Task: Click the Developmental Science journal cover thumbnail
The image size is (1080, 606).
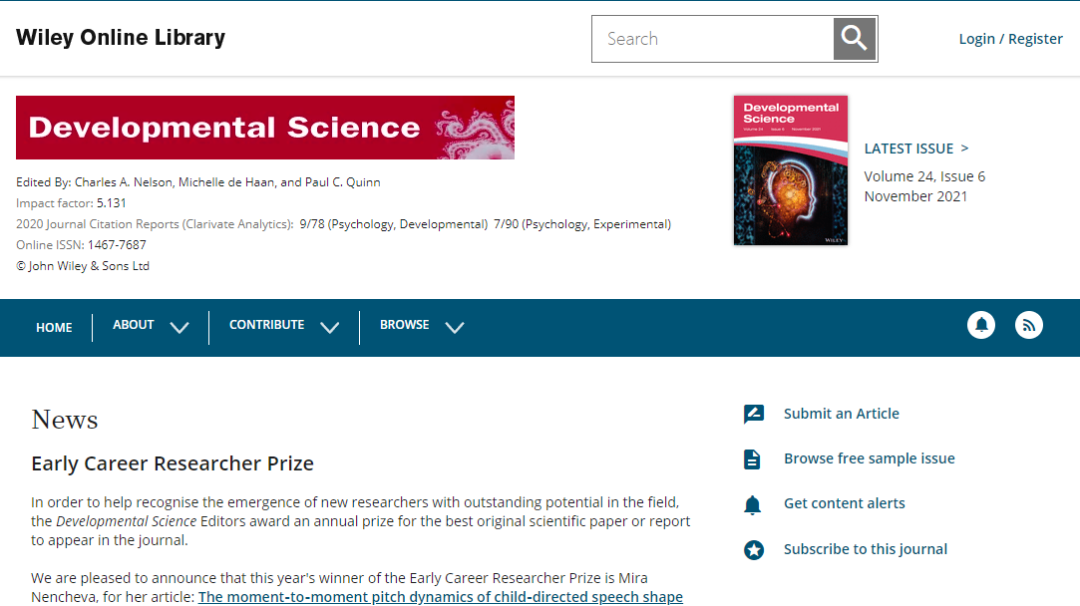Action: (x=790, y=170)
